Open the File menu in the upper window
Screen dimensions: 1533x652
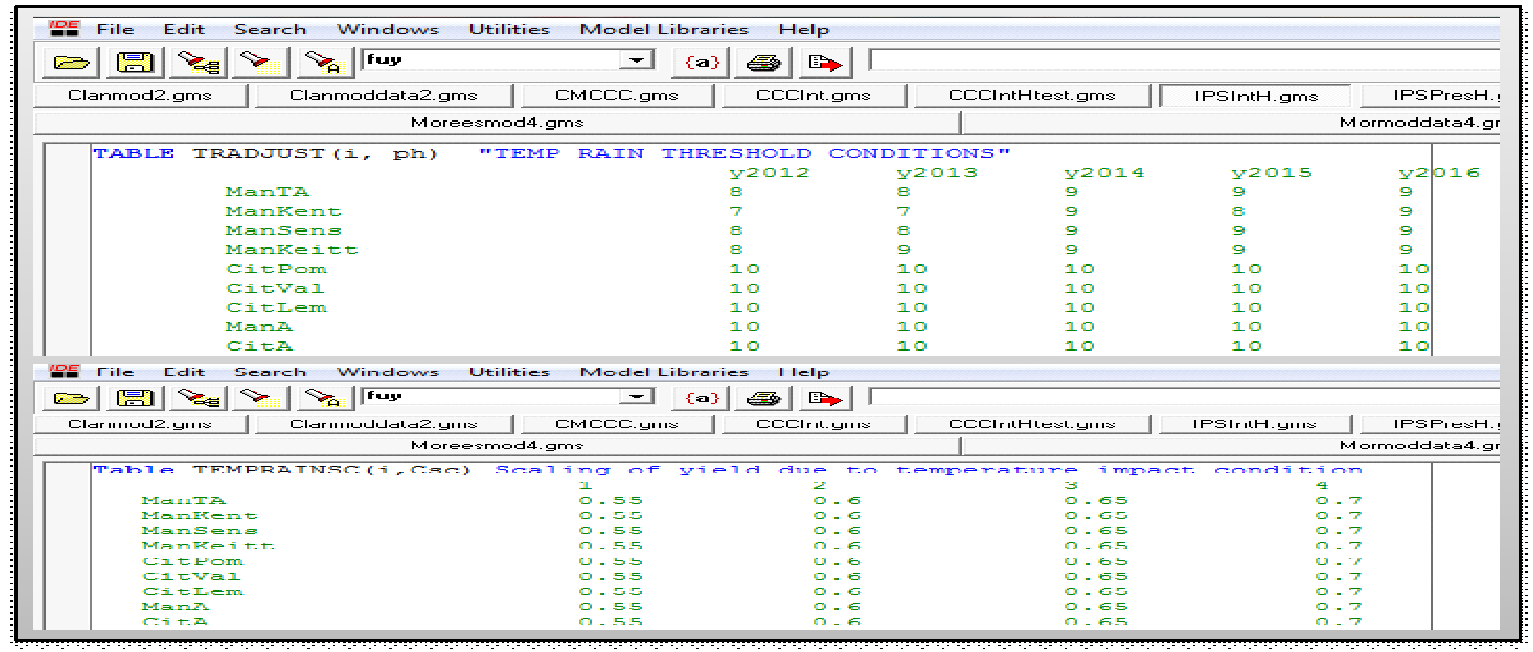[x=115, y=29]
